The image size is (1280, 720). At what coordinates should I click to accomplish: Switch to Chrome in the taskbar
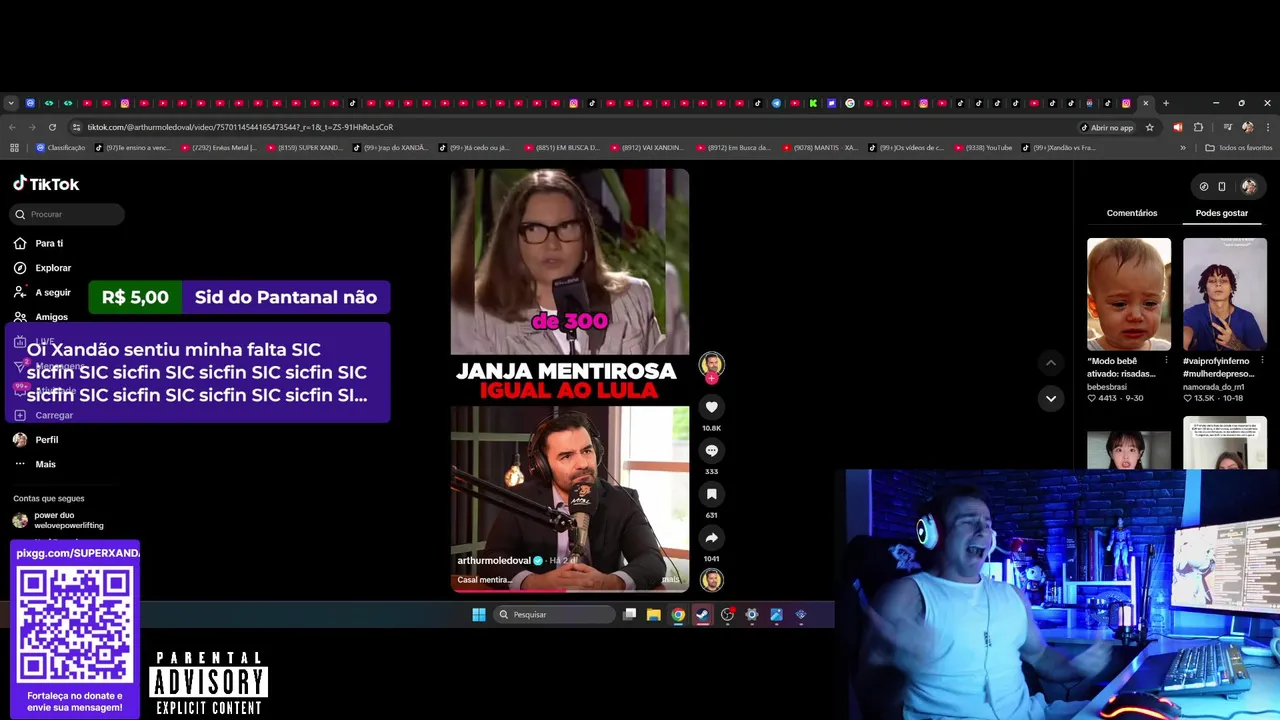(x=678, y=615)
